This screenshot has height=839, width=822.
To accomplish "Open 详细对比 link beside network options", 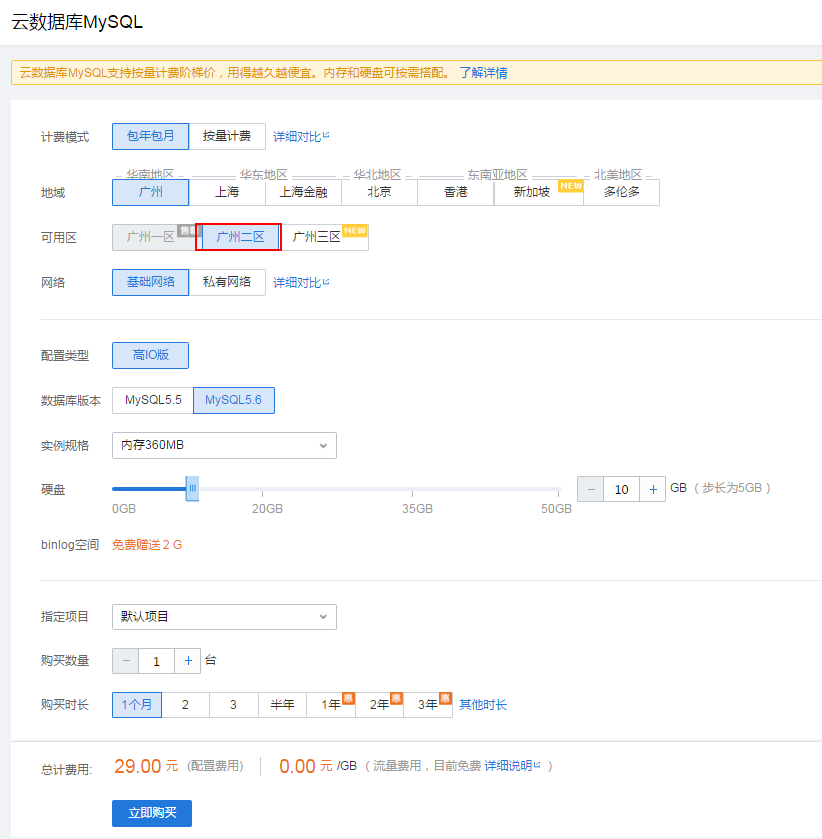I will (x=301, y=283).
